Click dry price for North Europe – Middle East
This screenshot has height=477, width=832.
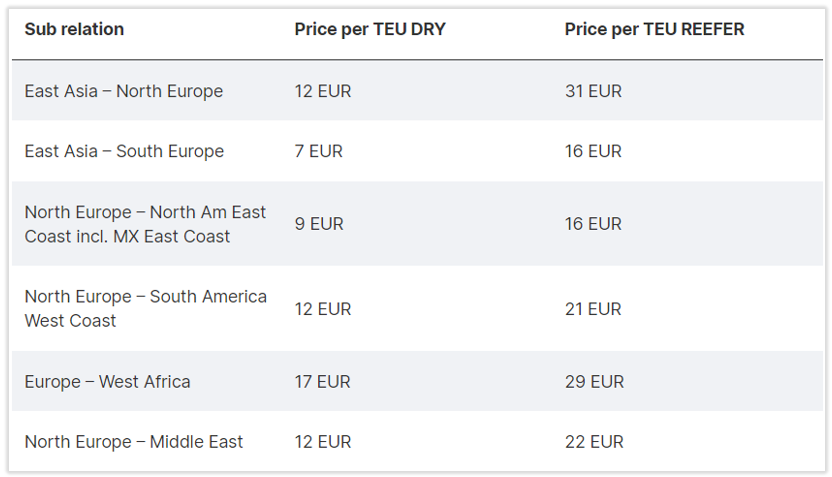322,441
